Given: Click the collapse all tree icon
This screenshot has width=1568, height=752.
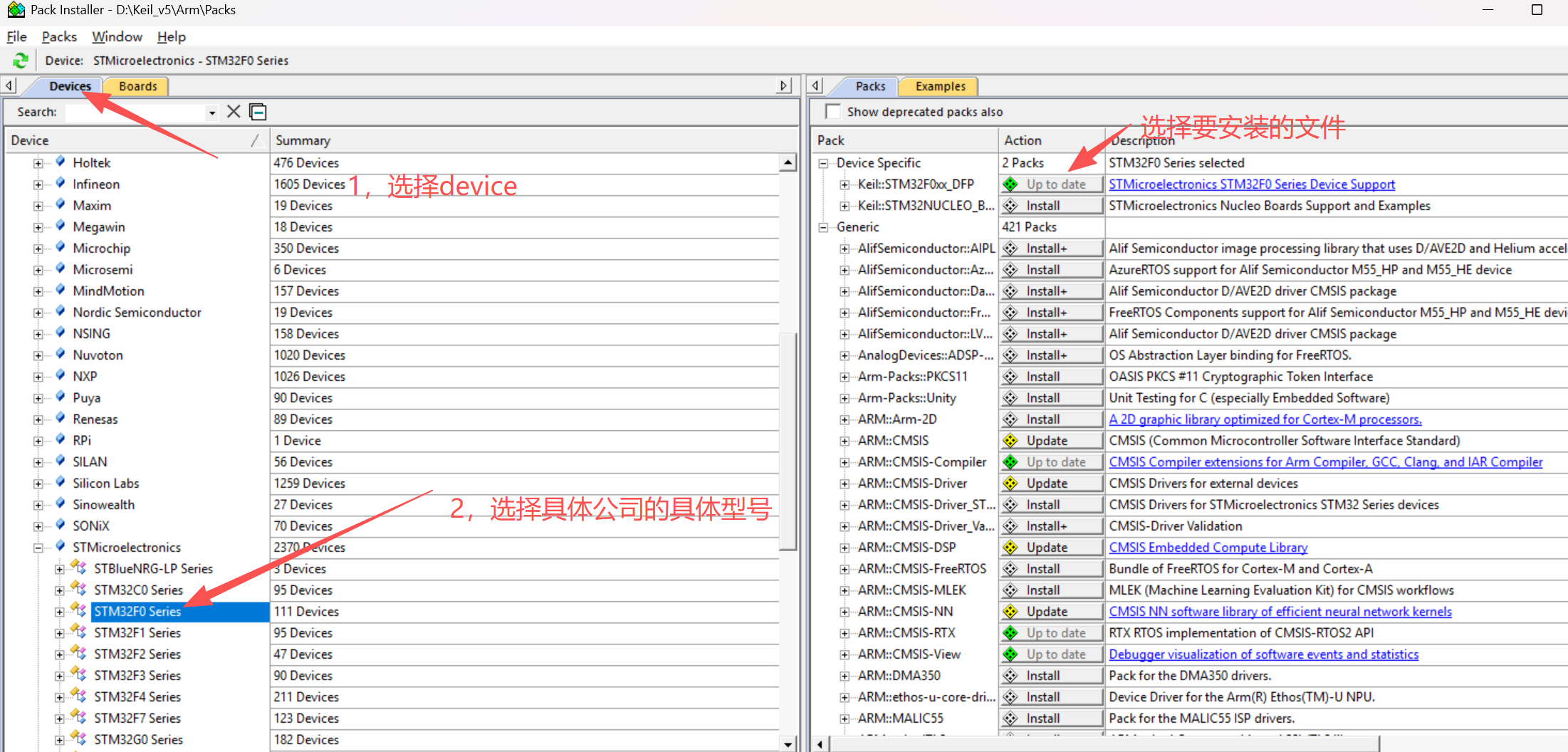Looking at the screenshot, I should tap(258, 112).
